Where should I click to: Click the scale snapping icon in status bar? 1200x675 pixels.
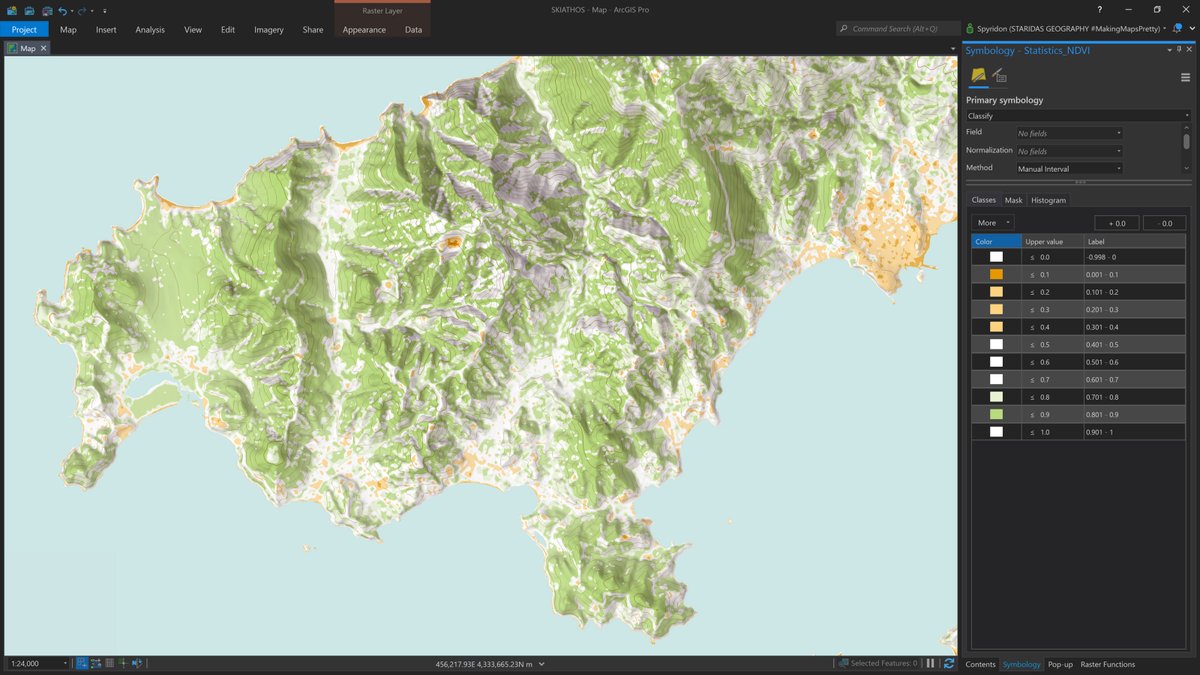pyautogui.click(x=82, y=663)
